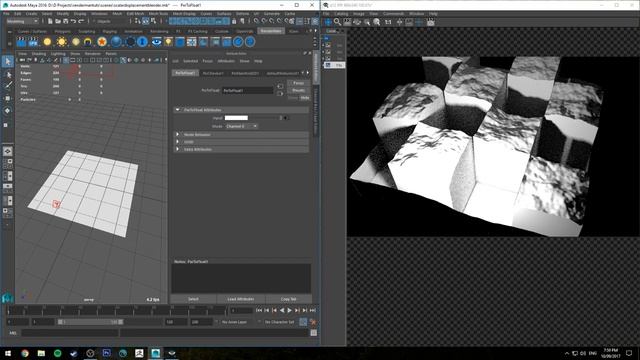
Task: Pick the Paint selection brush tool
Action: click(8, 86)
